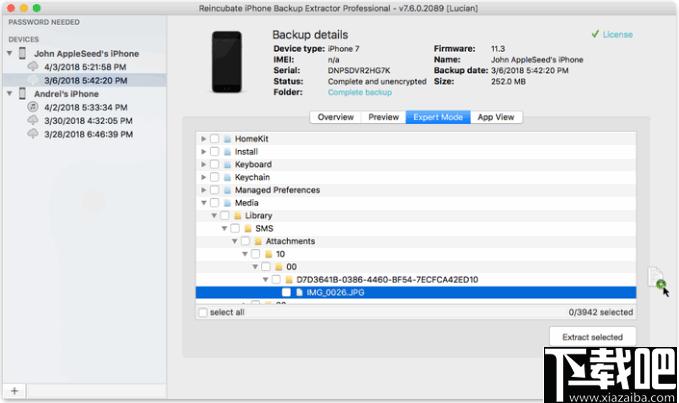
Task: Select the 3/6/2018 5:42:20 PM backup
Action: point(85,81)
